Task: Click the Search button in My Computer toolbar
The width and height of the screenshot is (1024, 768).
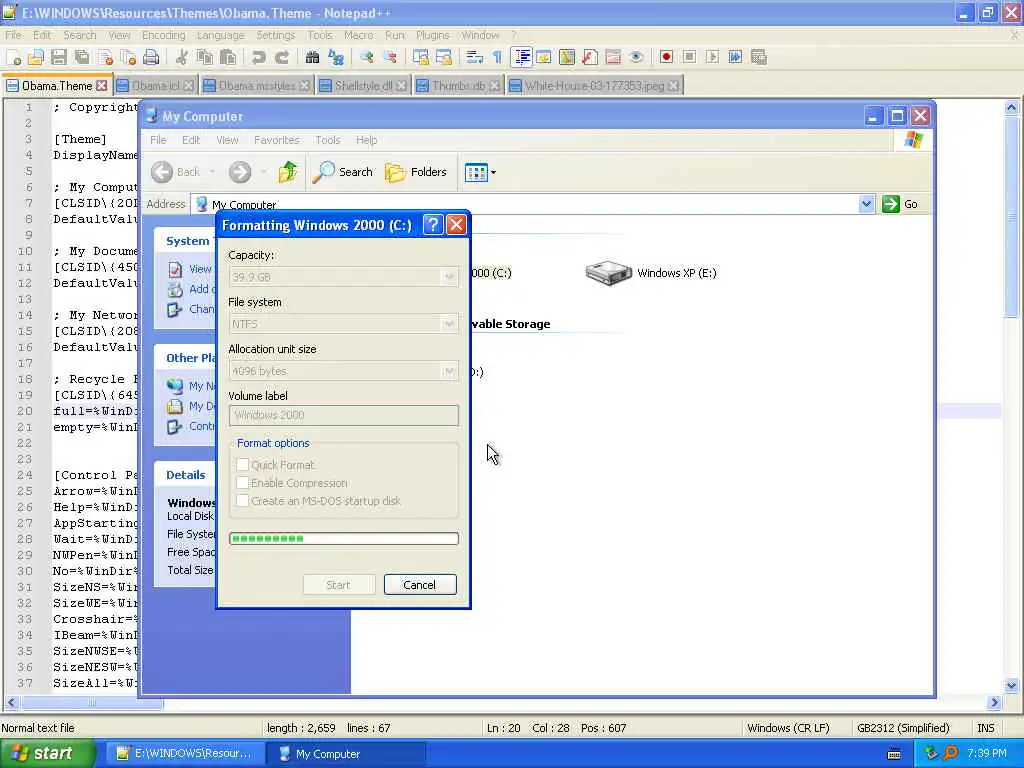Action: point(343,172)
